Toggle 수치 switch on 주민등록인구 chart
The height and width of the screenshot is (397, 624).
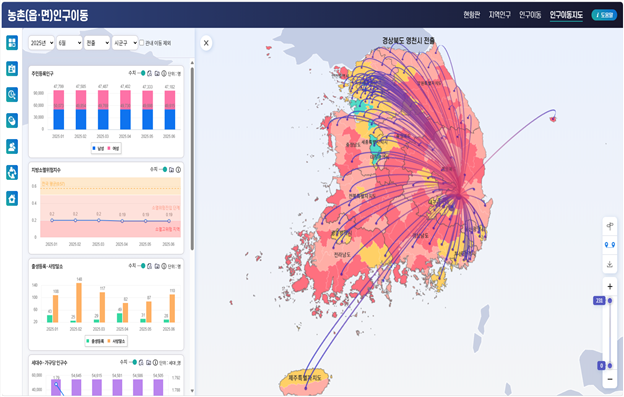142,73
